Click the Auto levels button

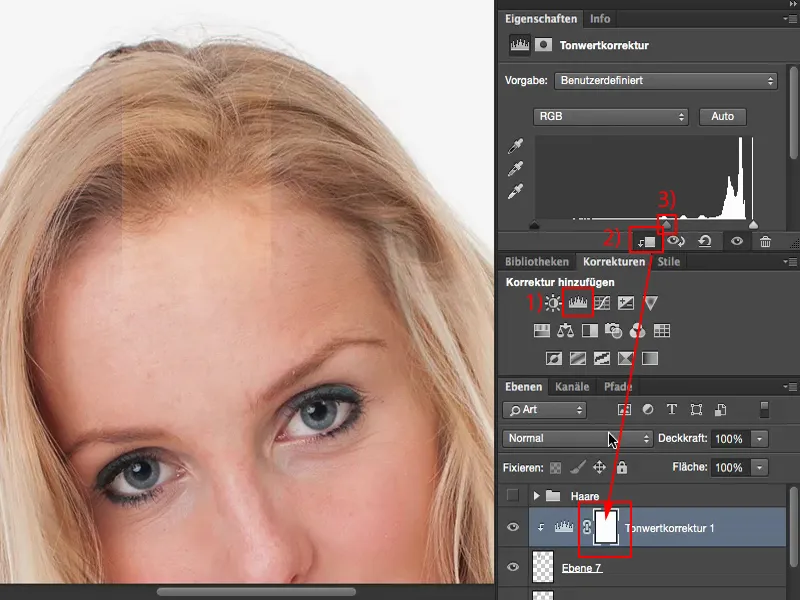722,116
